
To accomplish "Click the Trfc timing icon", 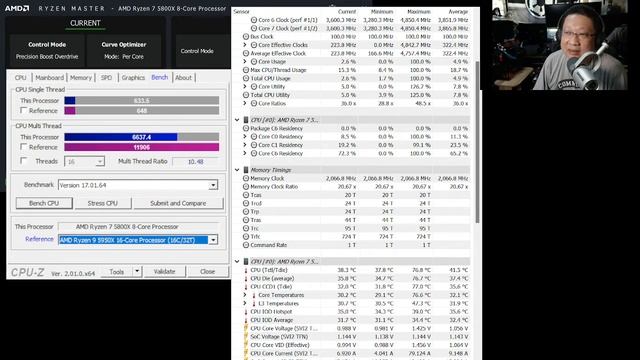I will tap(246, 237).
